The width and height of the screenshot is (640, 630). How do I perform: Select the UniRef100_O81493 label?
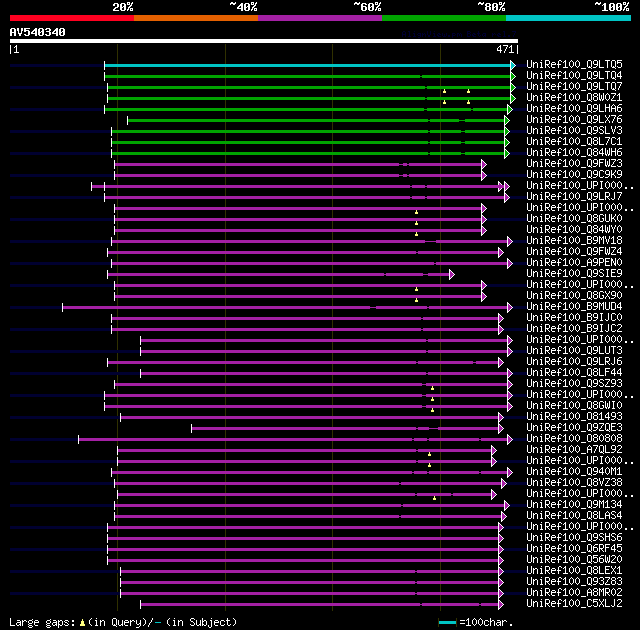(574, 417)
